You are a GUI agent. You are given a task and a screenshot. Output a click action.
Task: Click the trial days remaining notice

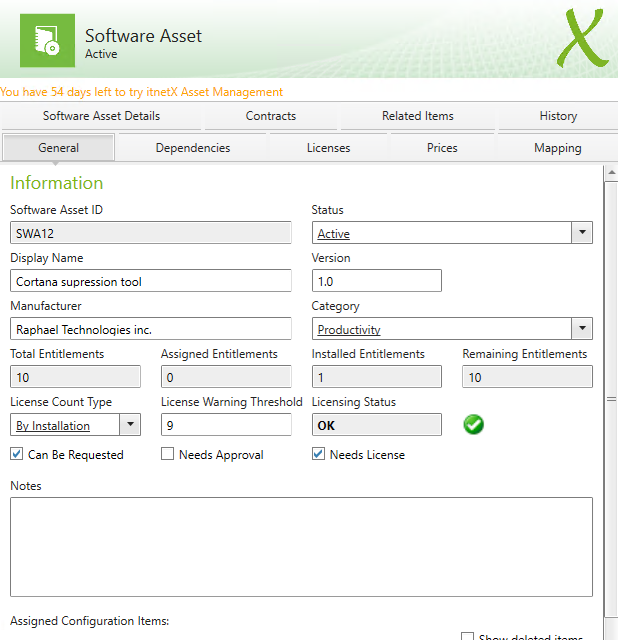coord(141,92)
